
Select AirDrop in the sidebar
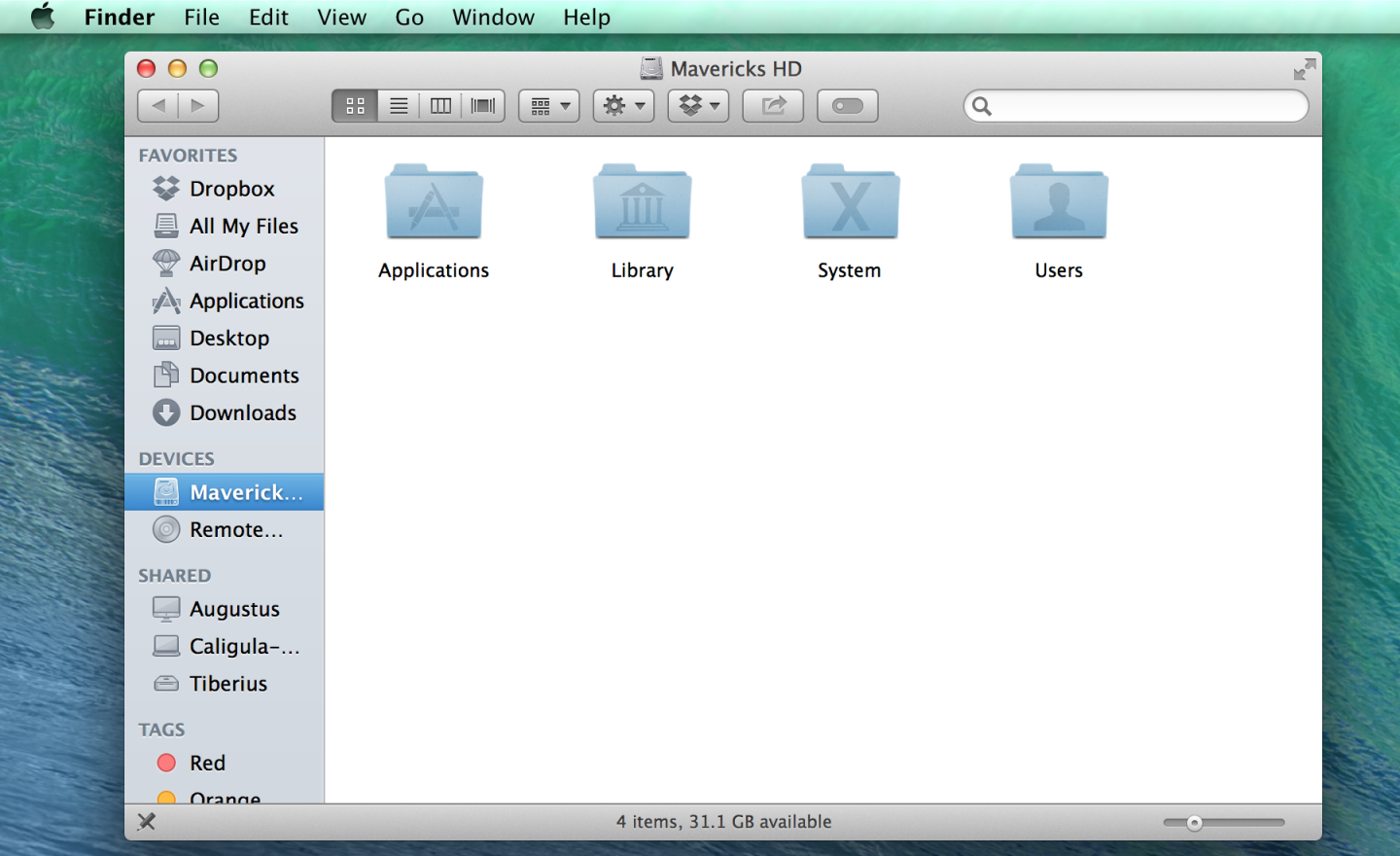point(229,263)
